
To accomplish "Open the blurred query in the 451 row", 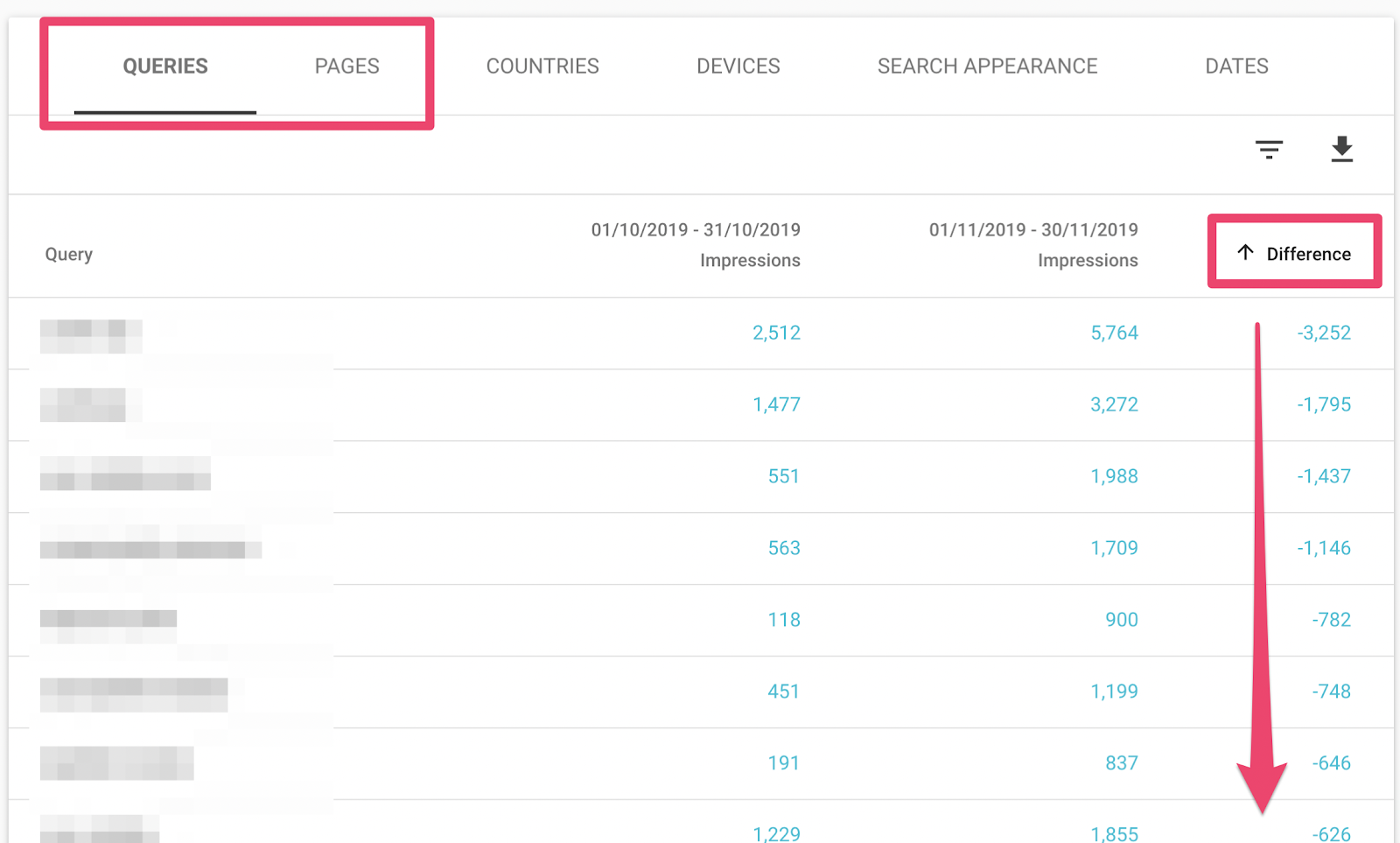I will 134,695.
